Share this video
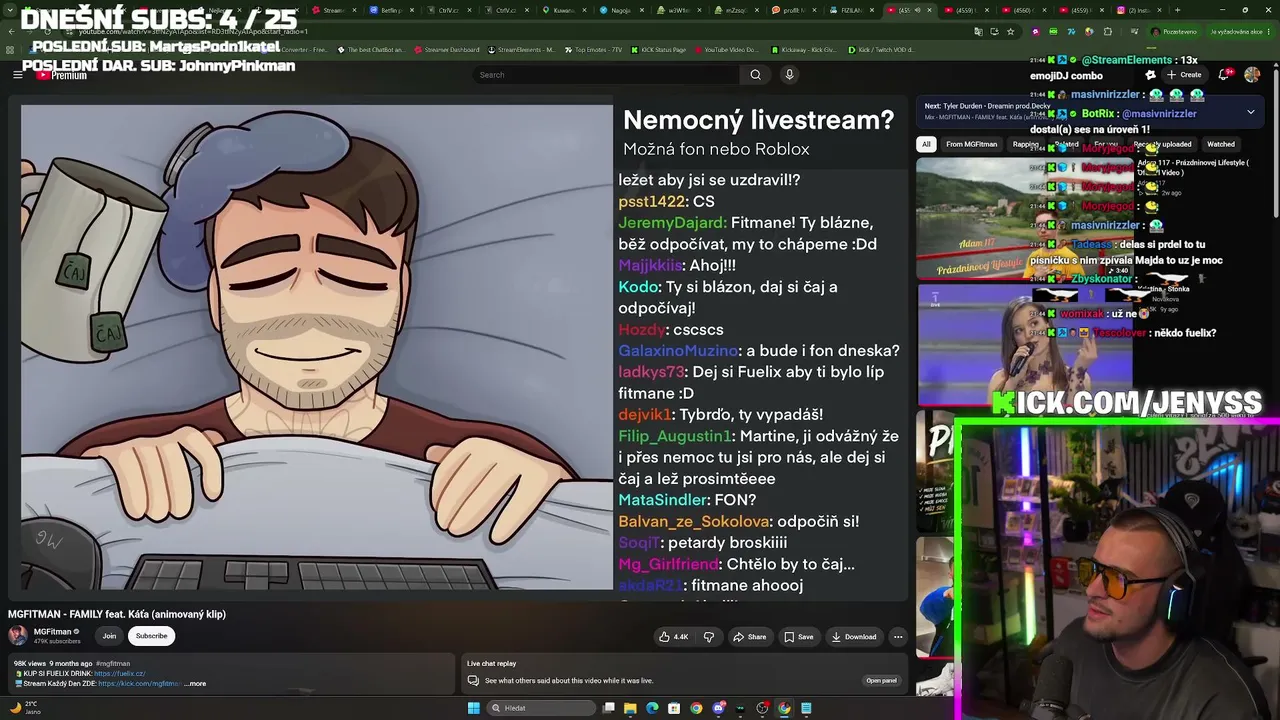 tap(749, 637)
